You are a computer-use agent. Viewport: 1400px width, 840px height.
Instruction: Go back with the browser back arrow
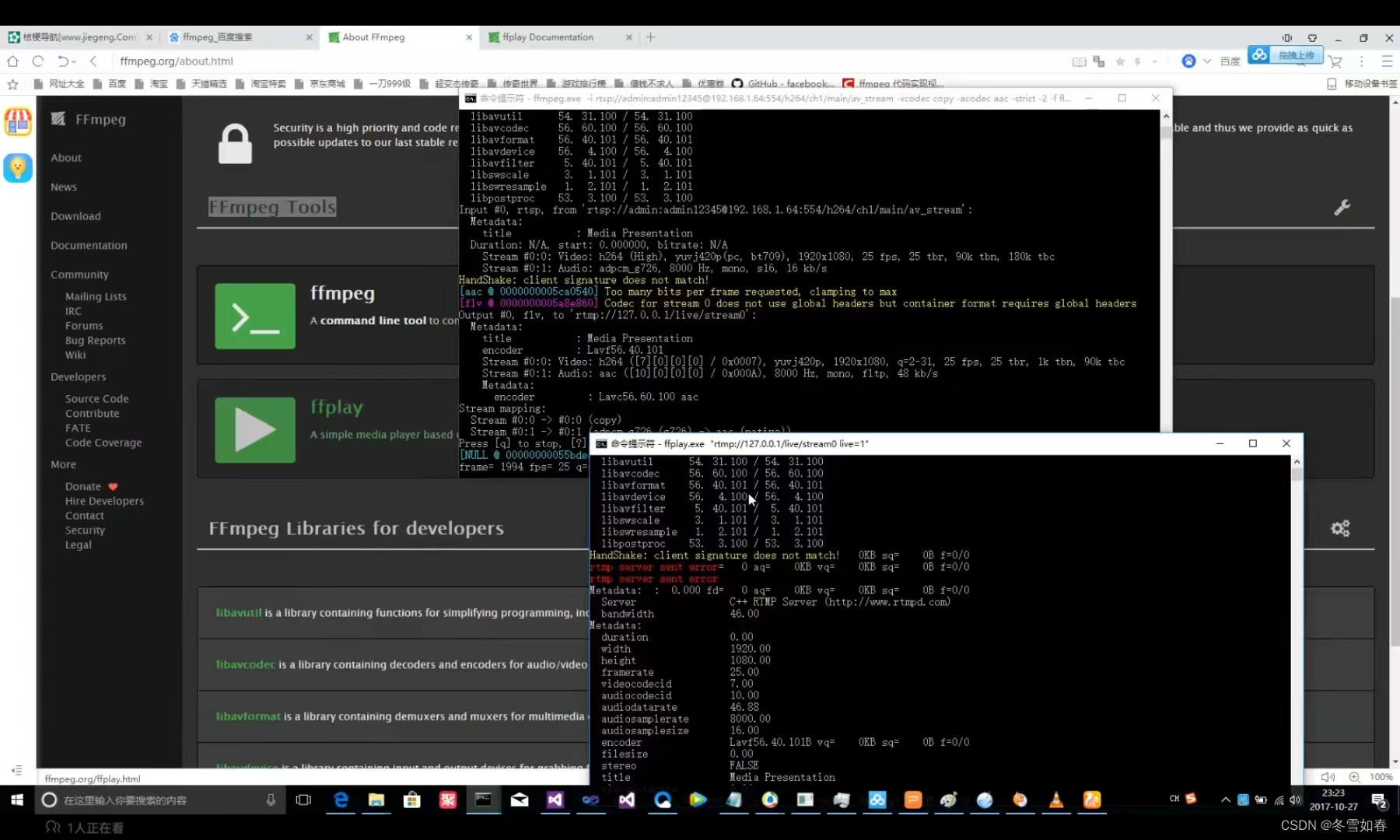pyautogui.click(x=93, y=61)
